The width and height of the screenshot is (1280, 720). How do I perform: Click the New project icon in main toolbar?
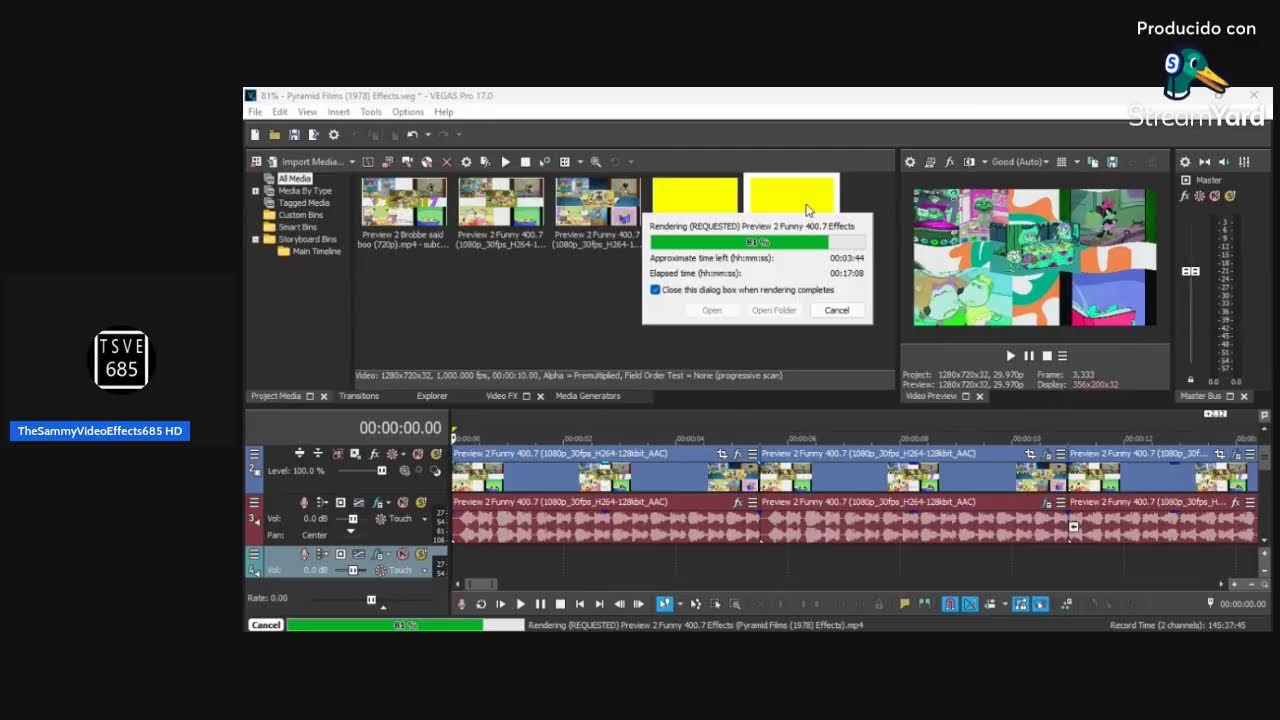[x=255, y=135]
